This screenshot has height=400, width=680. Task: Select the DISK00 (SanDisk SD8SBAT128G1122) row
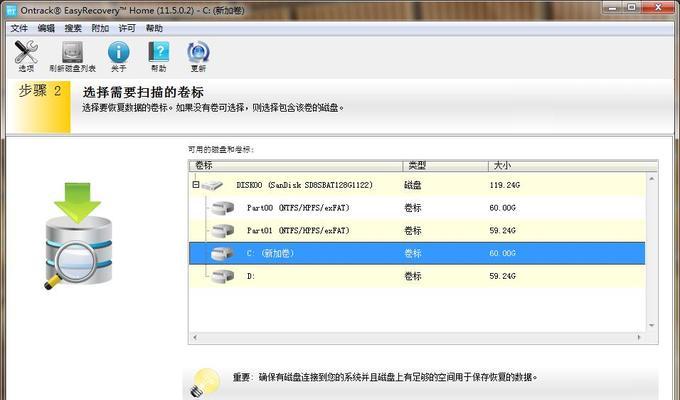click(x=417, y=185)
